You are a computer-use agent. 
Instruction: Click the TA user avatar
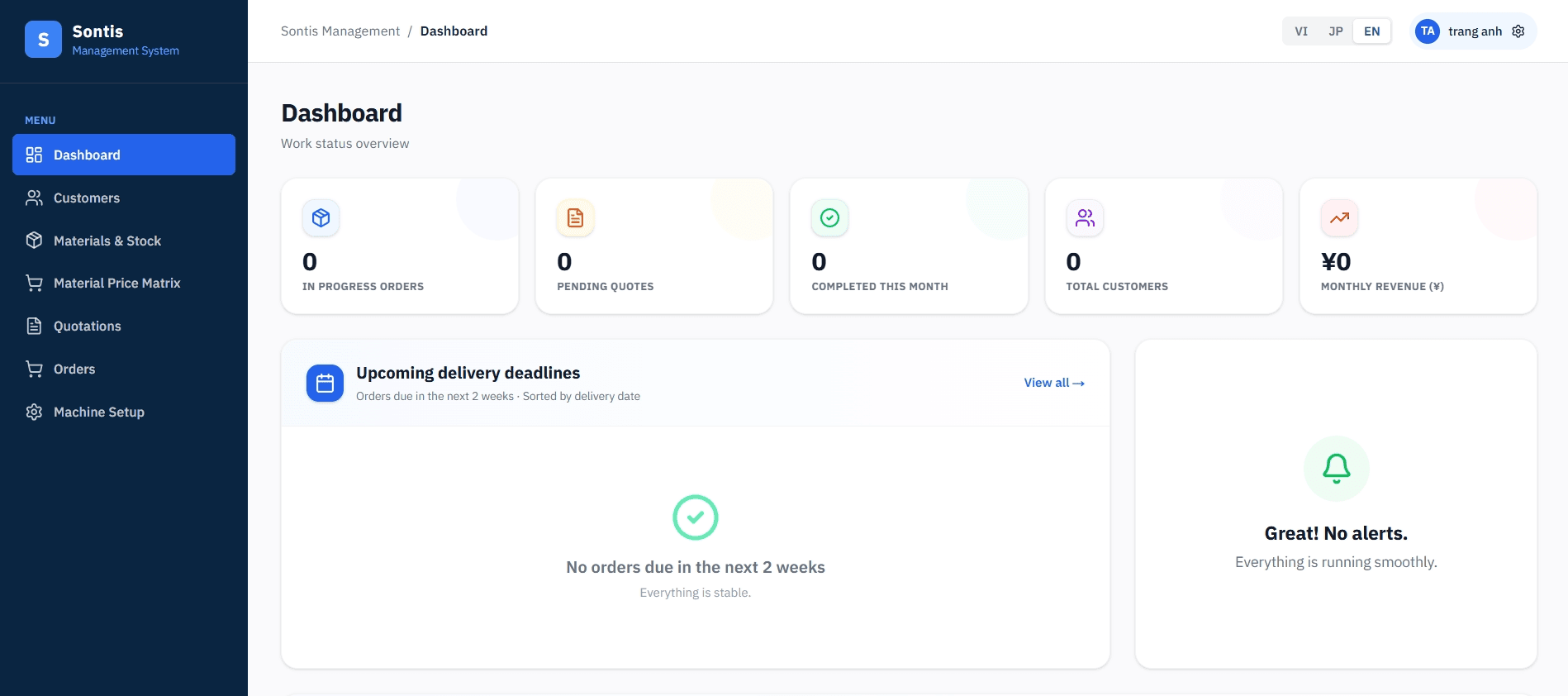pyautogui.click(x=1428, y=31)
